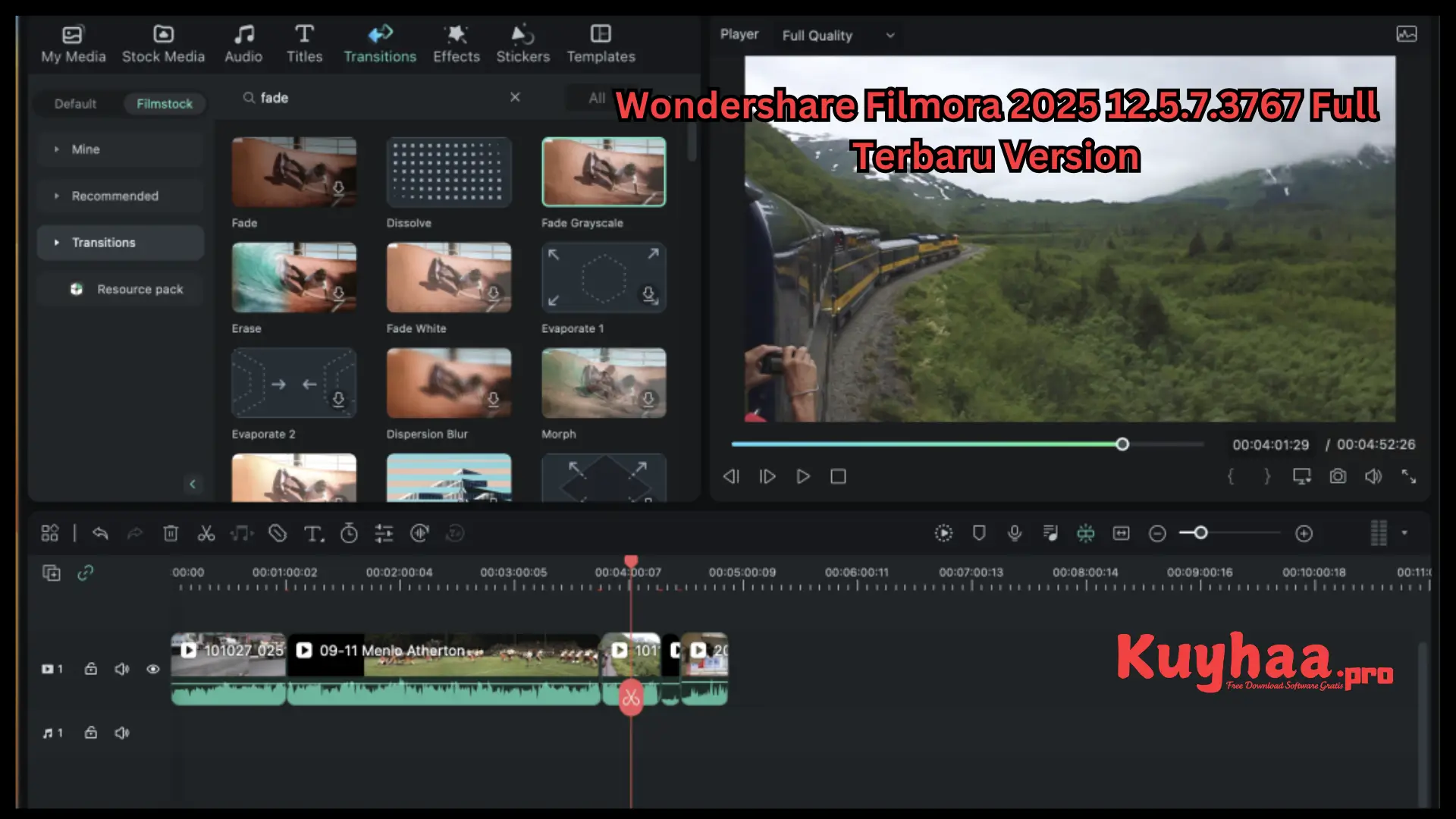1456x819 pixels.
Task: Open the player volume control
Action: tap(1373, 476)
